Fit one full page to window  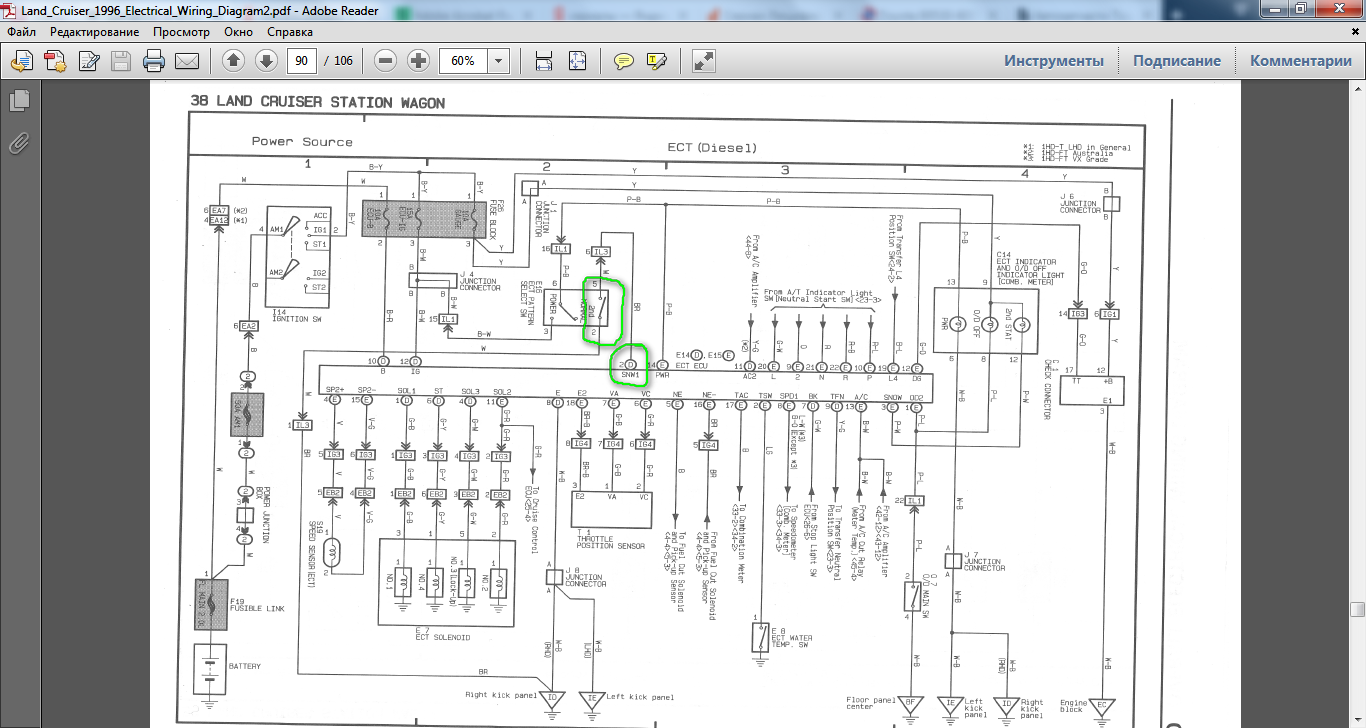tap(577, 61)
